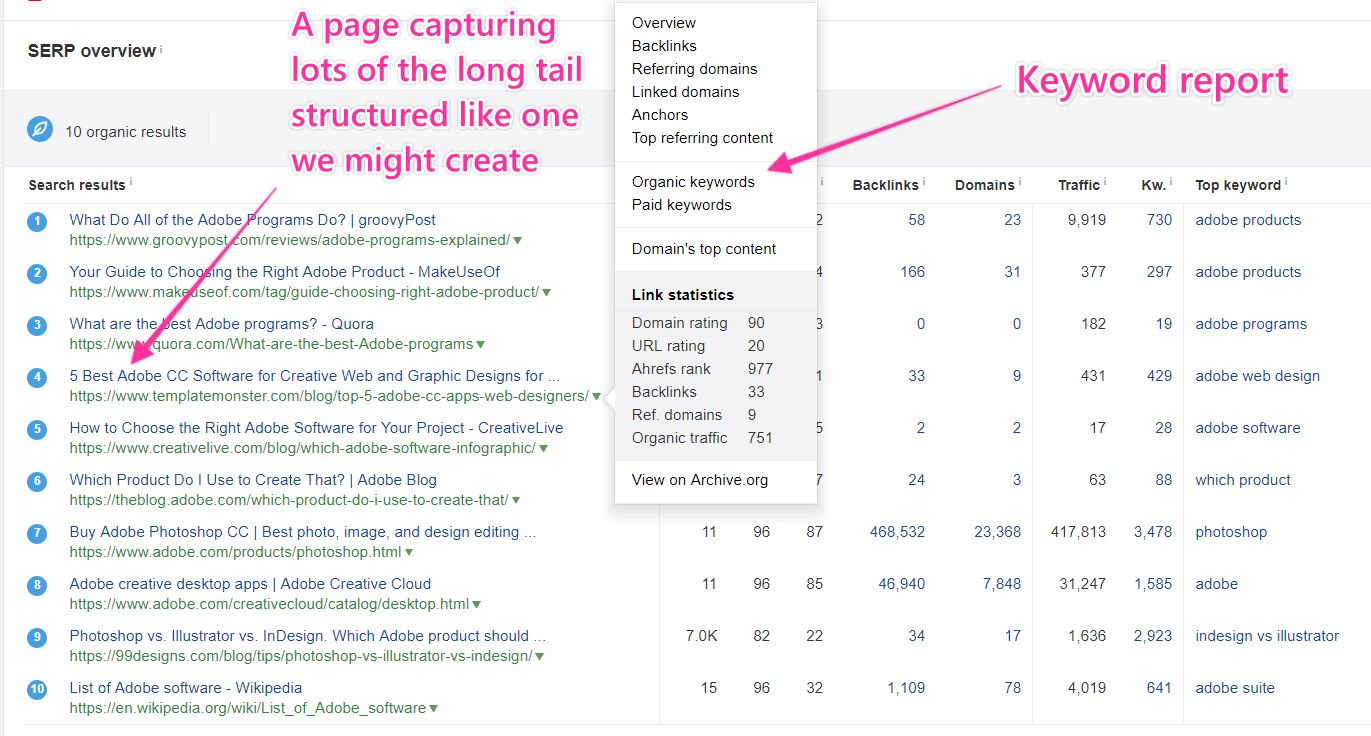Choose Overview in the popup menu
The width and height of the screenshot is (1371, 736).
coord(664,23)
